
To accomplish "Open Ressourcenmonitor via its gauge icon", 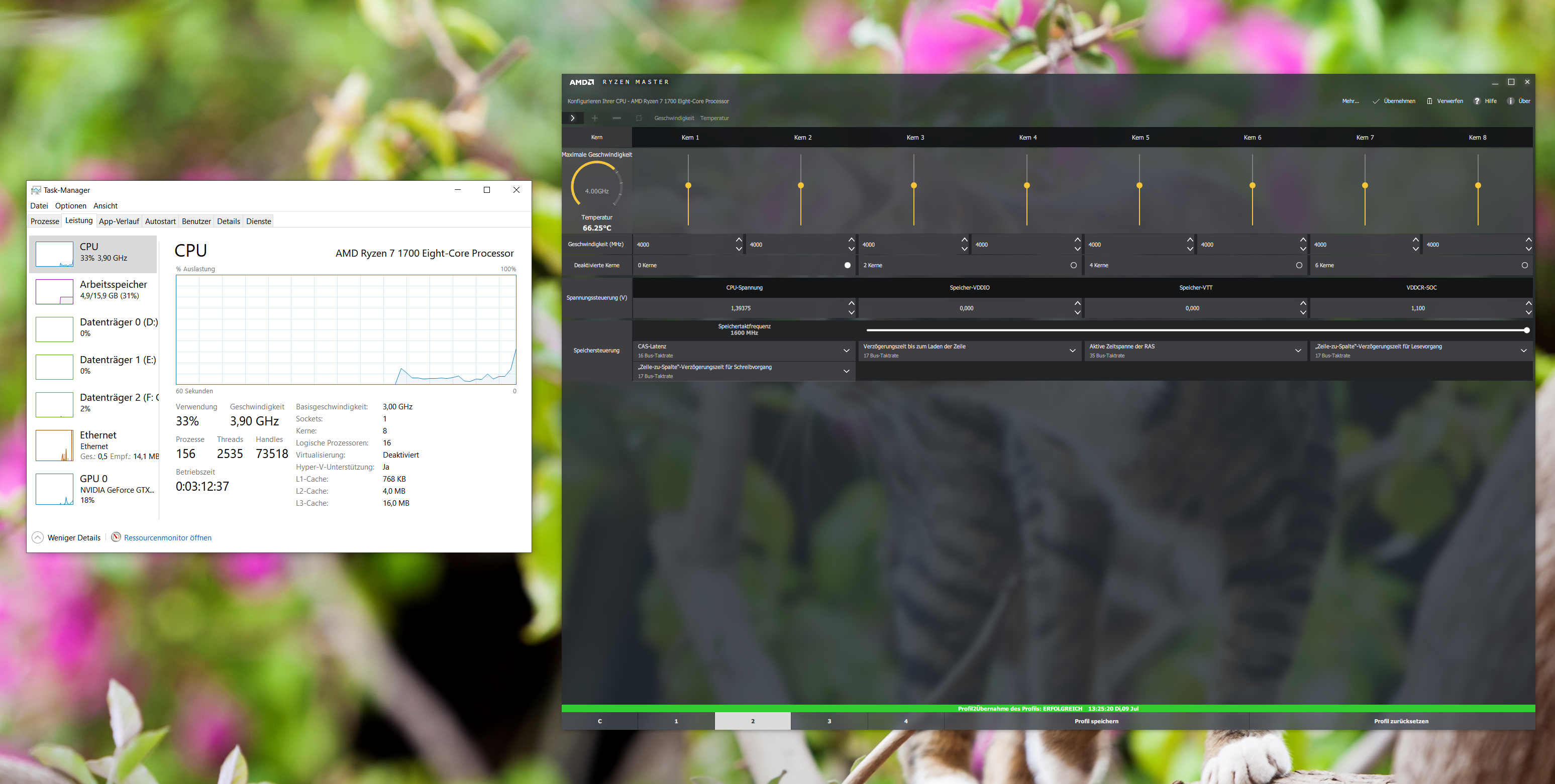I will coord(116,537).
